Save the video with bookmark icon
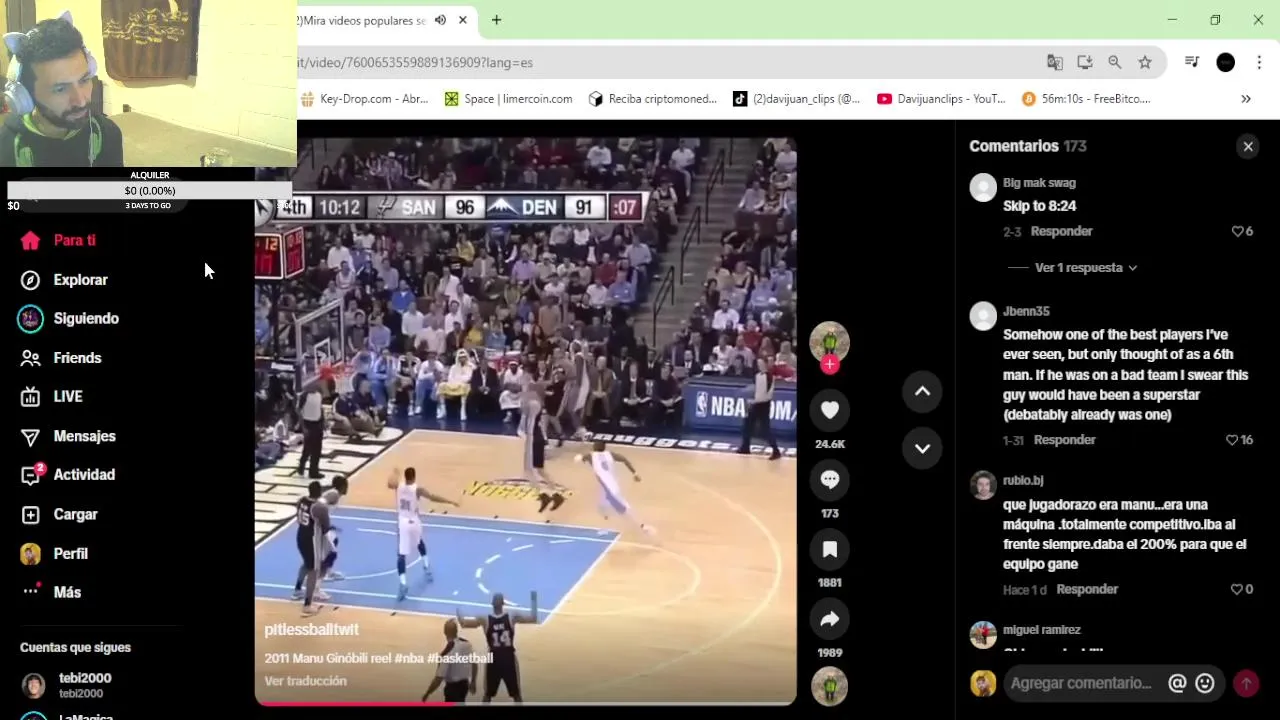 (x=829, y=549)
